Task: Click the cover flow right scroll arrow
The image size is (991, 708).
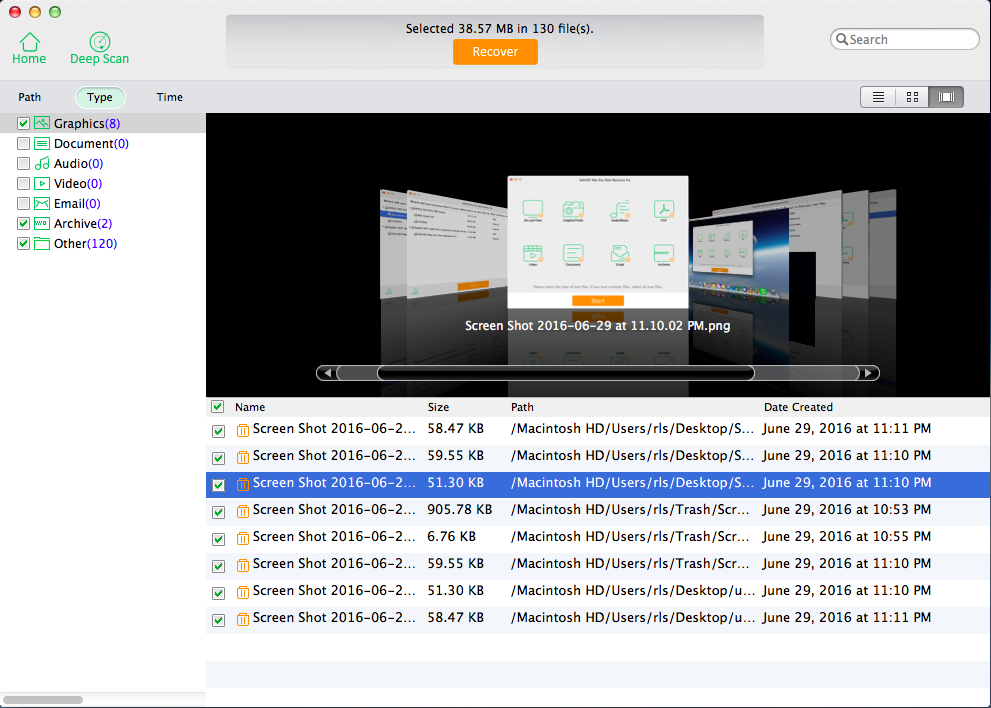Action: pos(870,373)
